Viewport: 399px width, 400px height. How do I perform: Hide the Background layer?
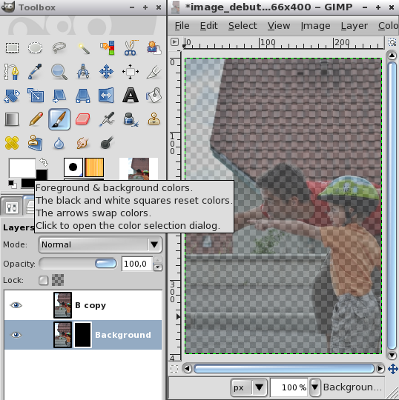[16, 335]
